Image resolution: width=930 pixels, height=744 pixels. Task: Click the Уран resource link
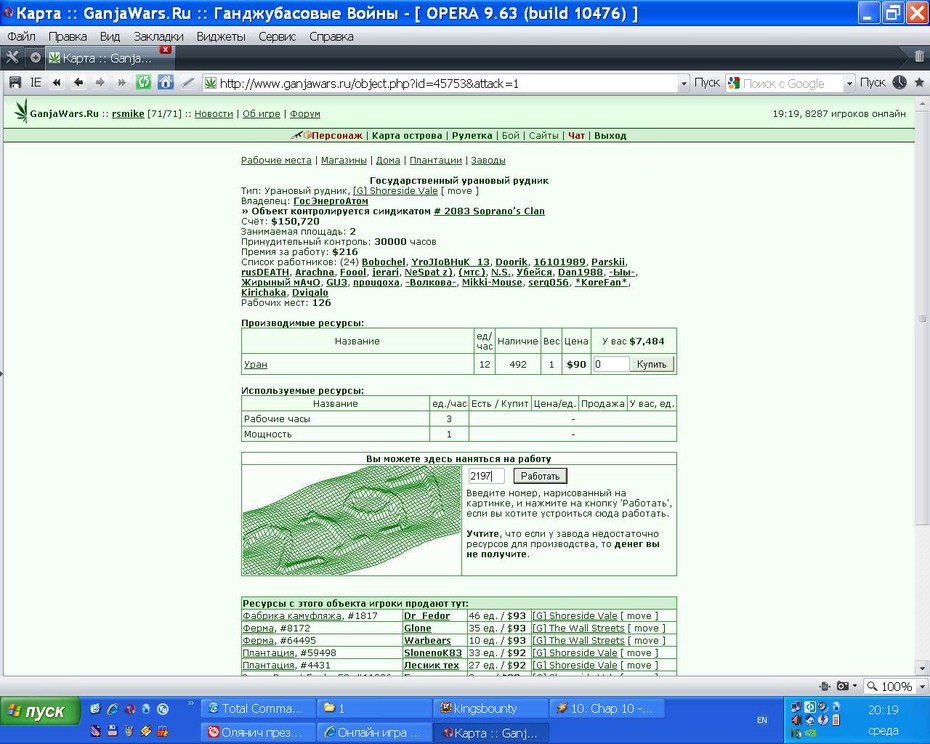click(x=256, y=364)
